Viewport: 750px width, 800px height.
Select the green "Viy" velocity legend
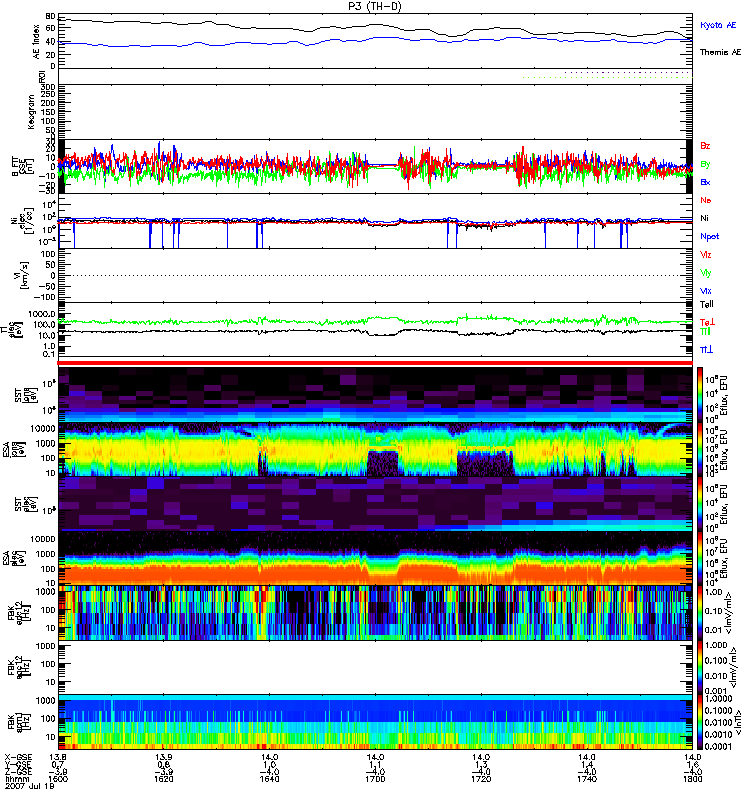[706, 273]
